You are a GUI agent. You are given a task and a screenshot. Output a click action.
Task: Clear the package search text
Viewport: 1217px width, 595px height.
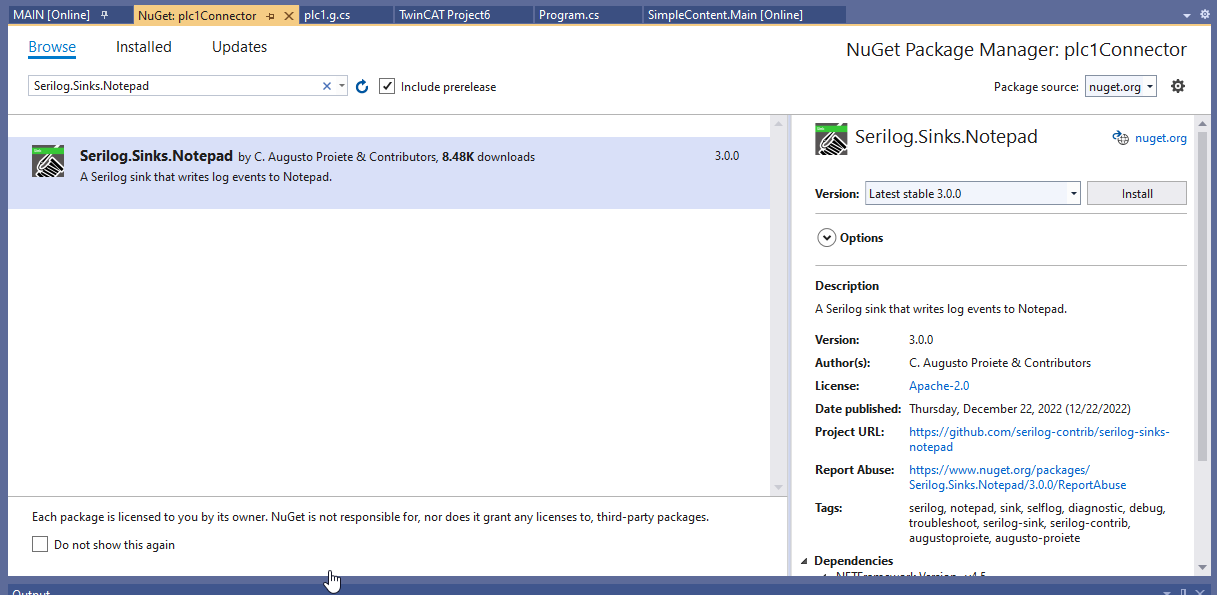click(326, 86)
